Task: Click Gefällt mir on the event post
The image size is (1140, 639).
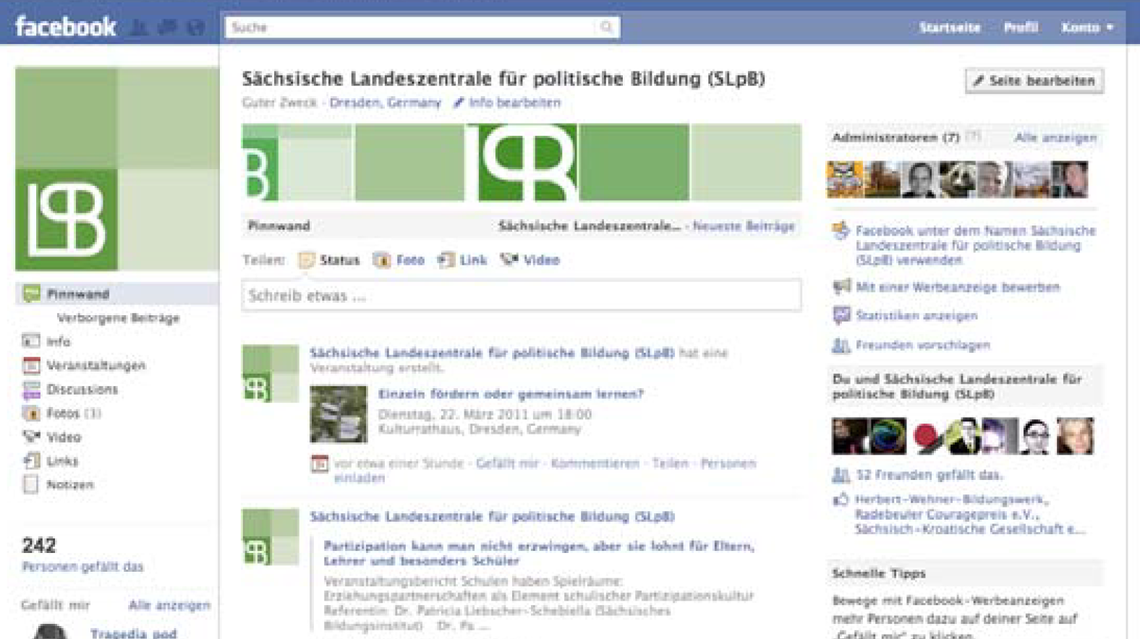Action: pos(507,464)
